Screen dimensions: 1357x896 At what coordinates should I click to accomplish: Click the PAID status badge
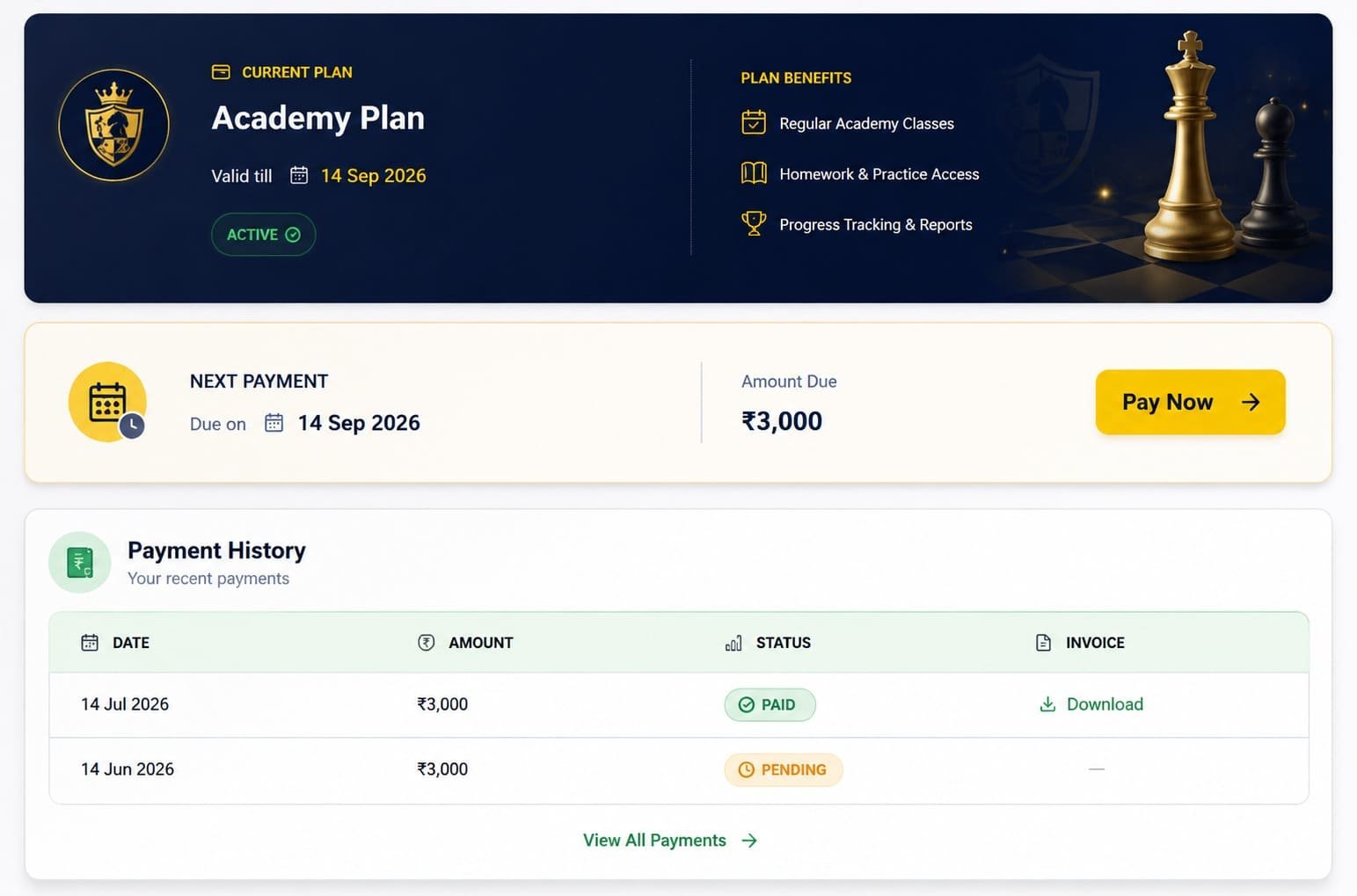point(770,705)
